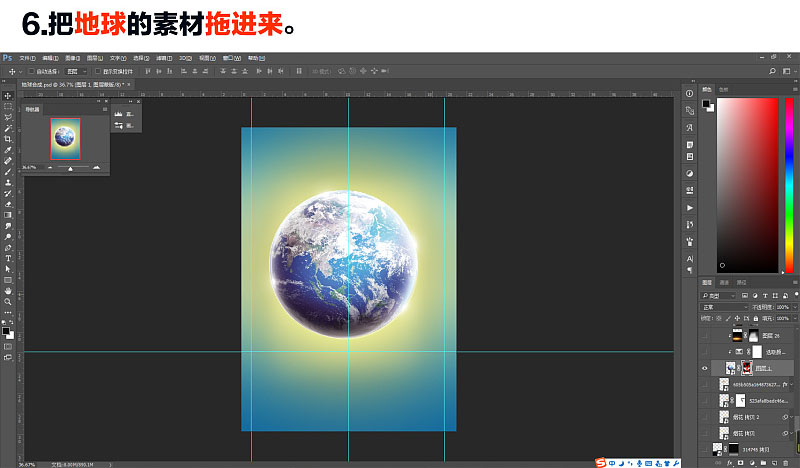This screenshot has height=468, width=800.
Task: Click the Navigator earth preview thumbnail
Action: click(x=65, y=138)
